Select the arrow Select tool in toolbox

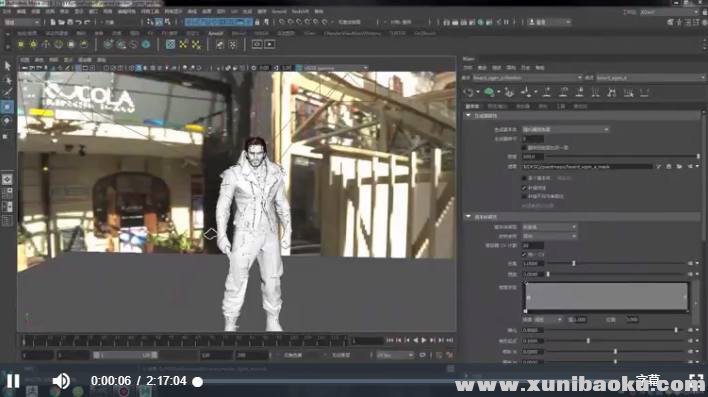(8, 66)
